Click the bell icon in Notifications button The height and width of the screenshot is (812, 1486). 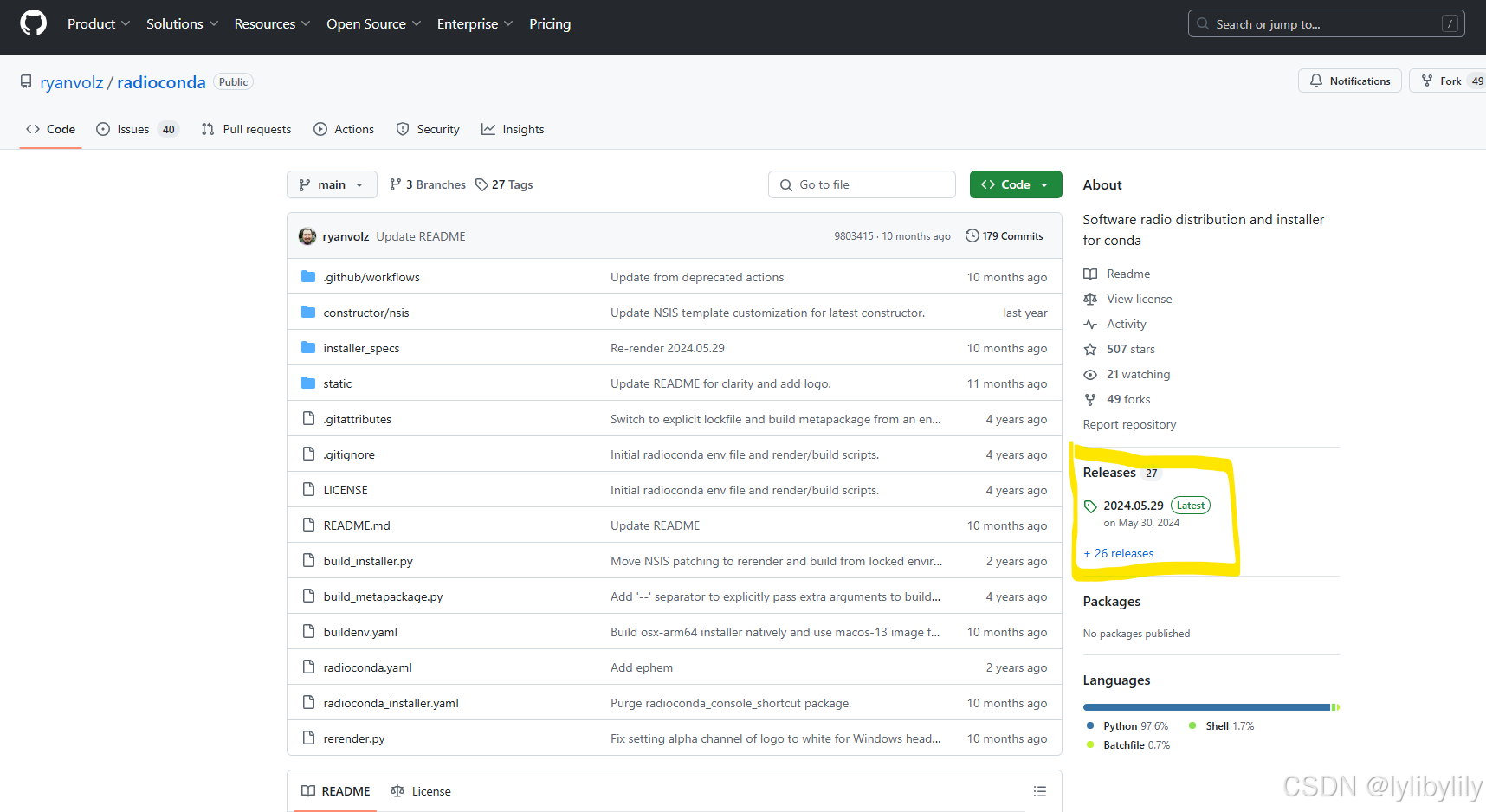coord(1316,81)
